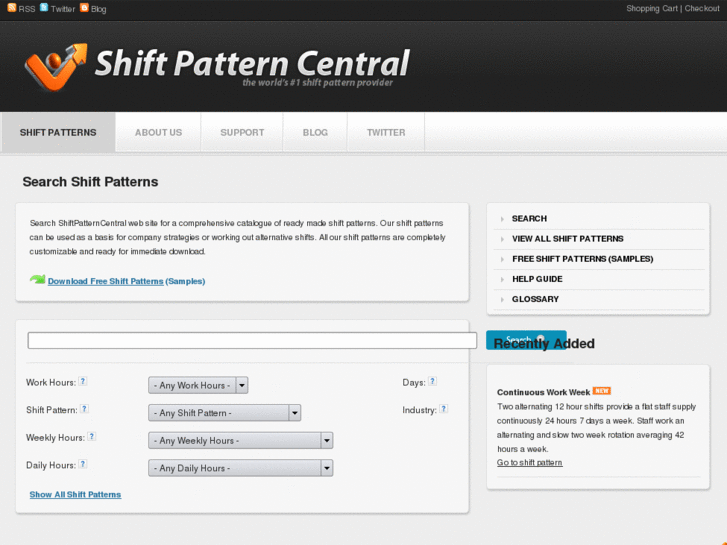The width and height of the screenshot is (727, 545).
Task: Open the Any Work Hours dropdown
Action: tap(198, 385)
